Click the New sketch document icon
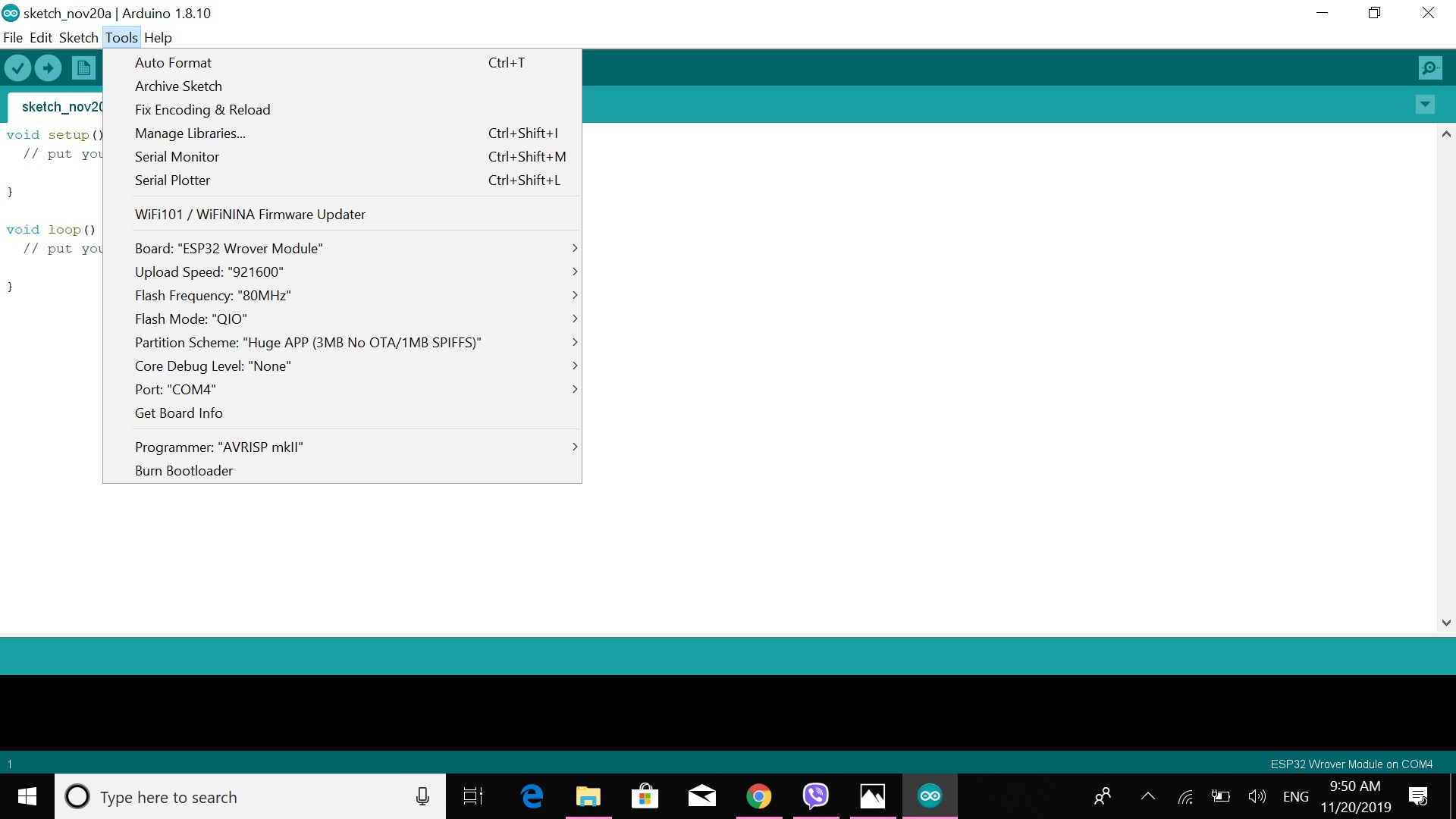 84,68
